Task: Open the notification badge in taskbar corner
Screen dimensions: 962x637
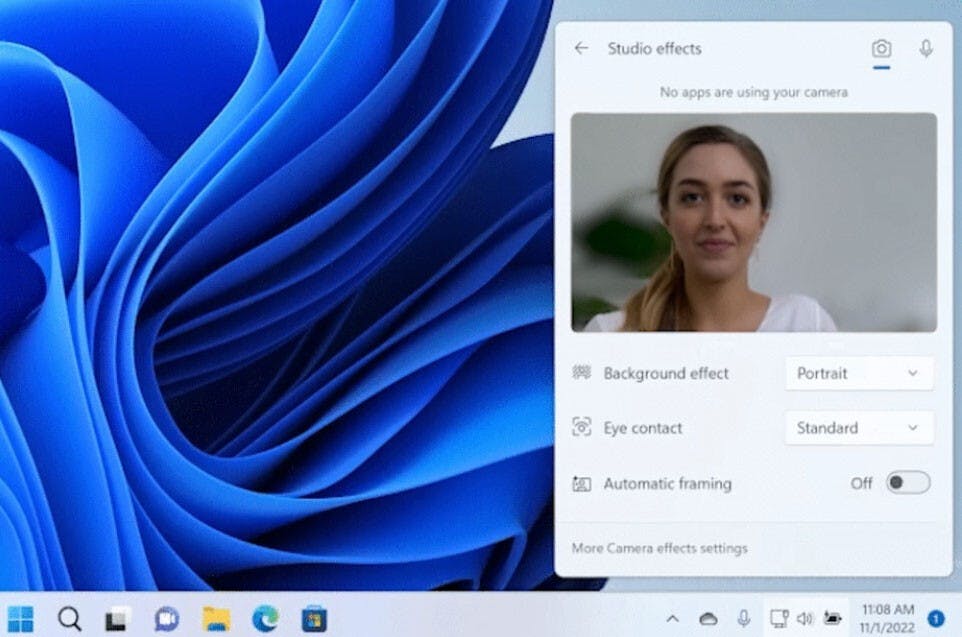Action: click(936, 618)
